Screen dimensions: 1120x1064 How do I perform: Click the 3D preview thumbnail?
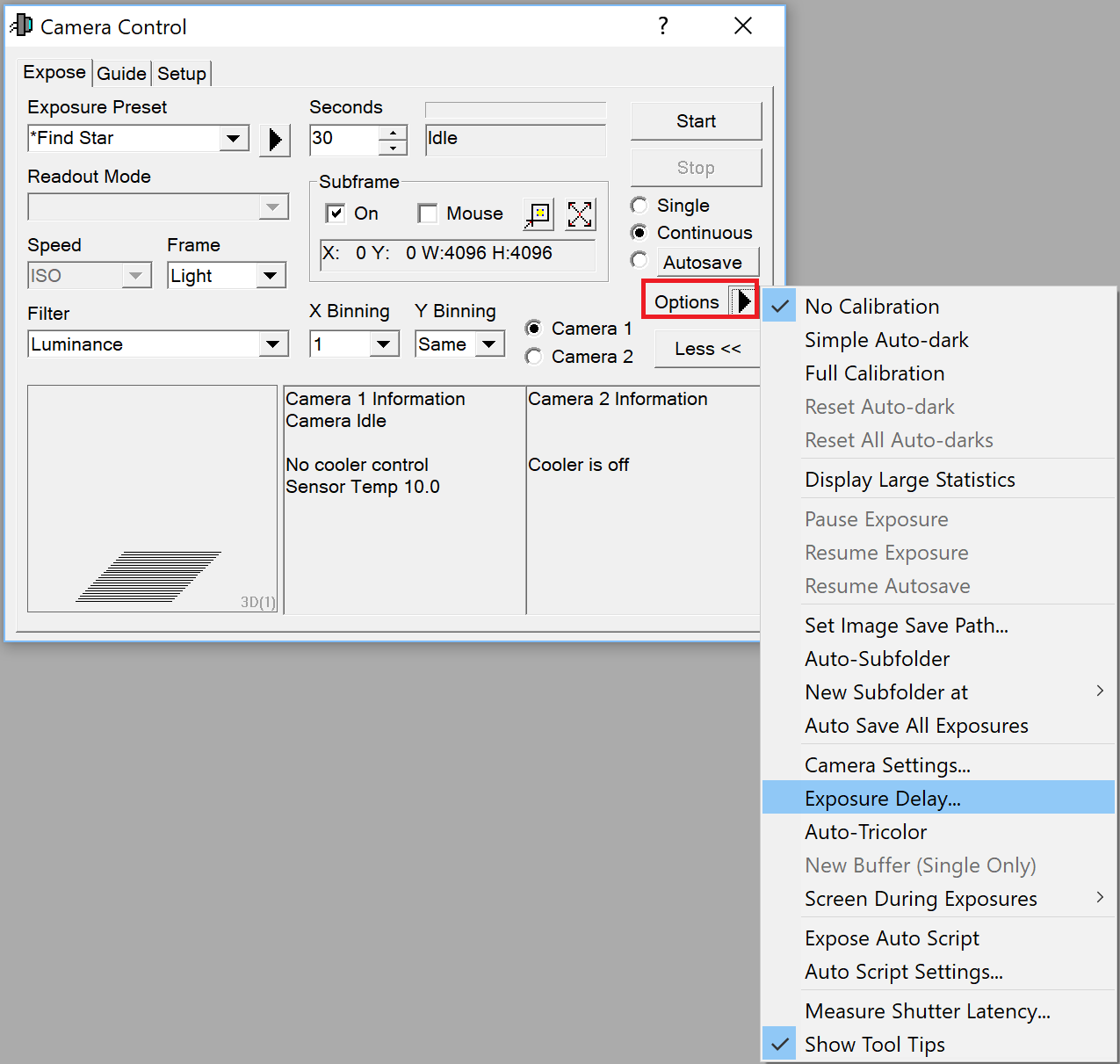[x=152, y=498]
